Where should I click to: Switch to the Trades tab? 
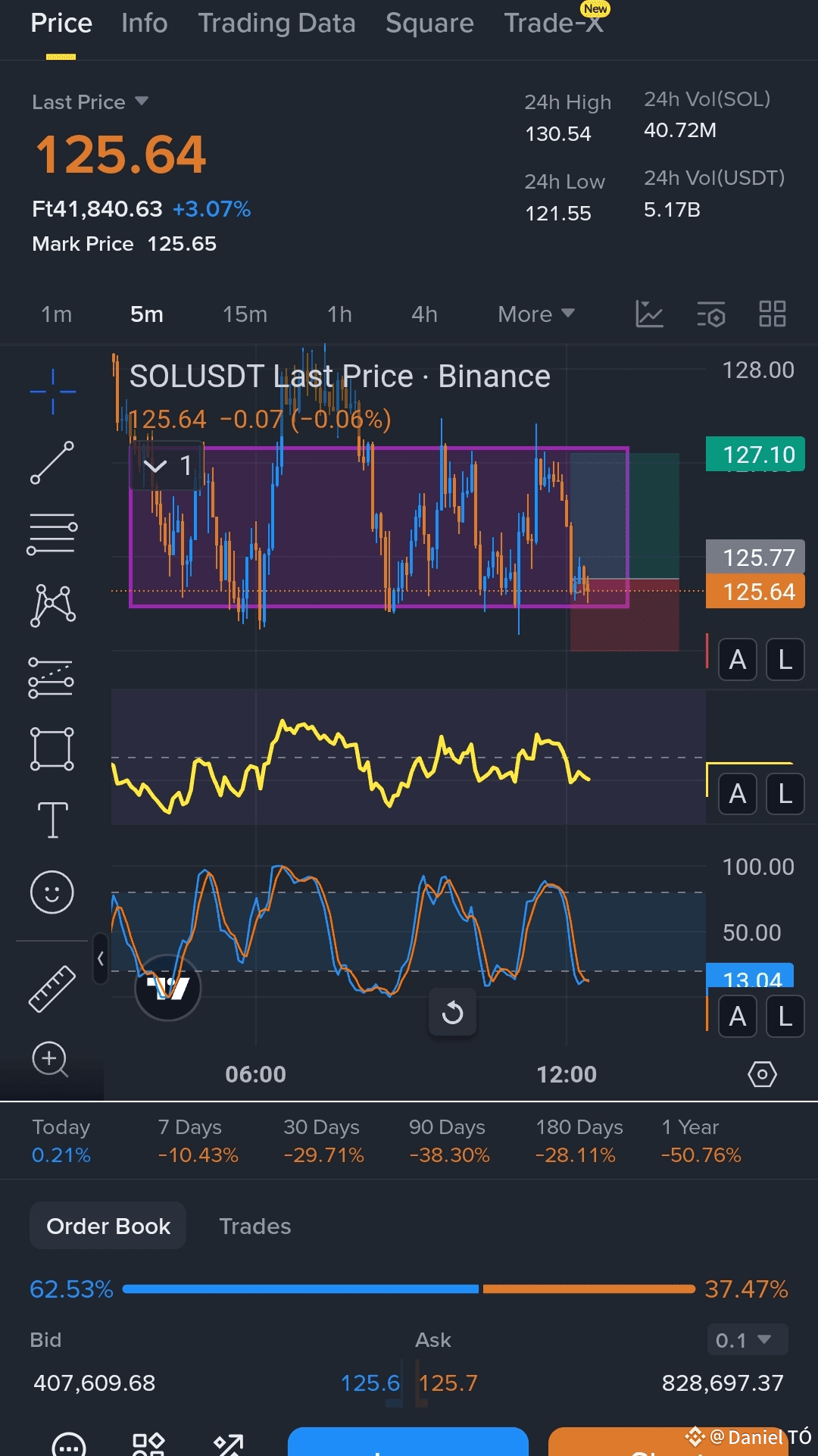tap(255, 1226)
